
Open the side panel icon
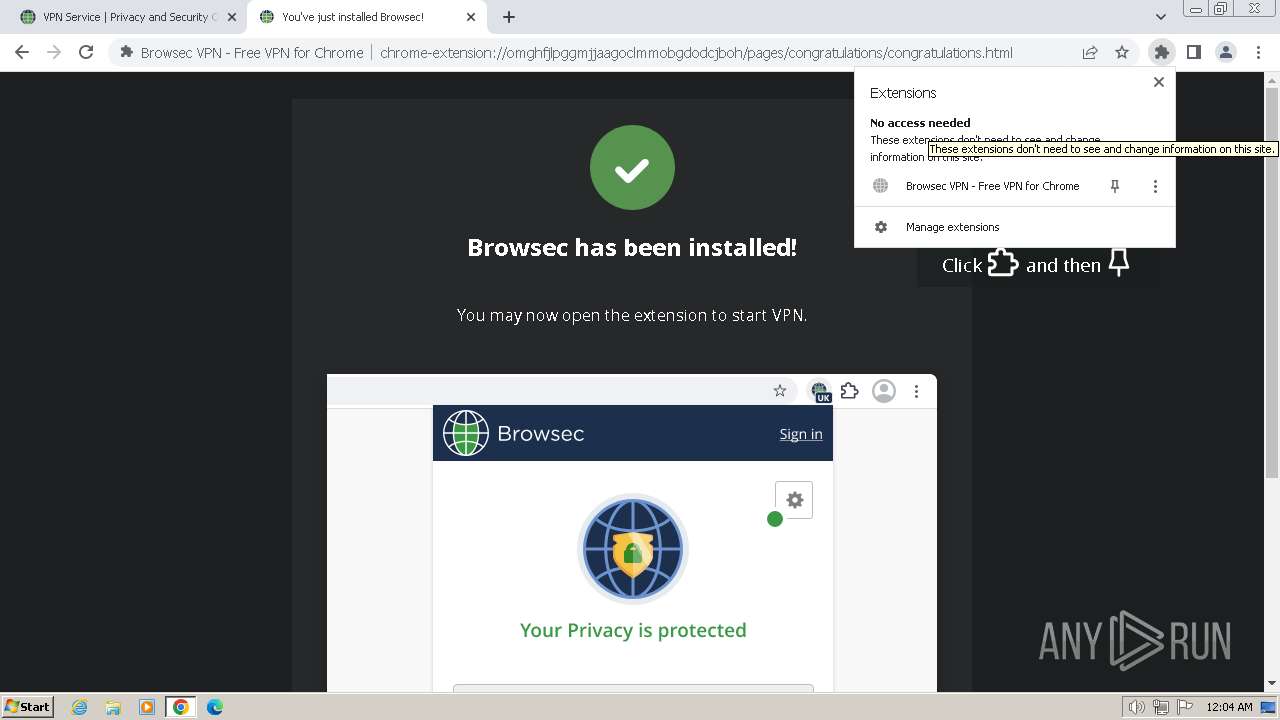[1193, 52]
